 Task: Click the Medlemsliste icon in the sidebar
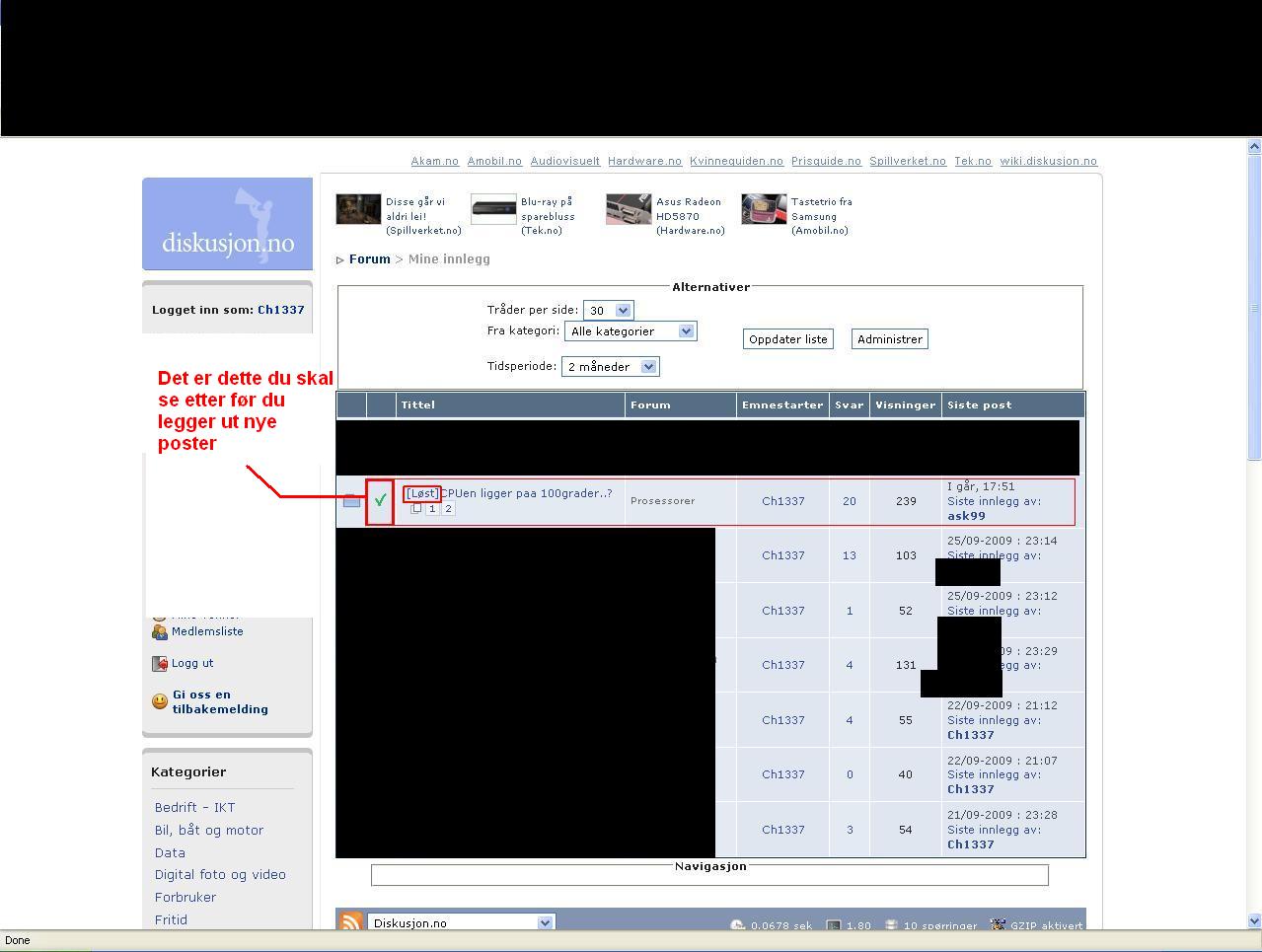[x=160, y=632]
